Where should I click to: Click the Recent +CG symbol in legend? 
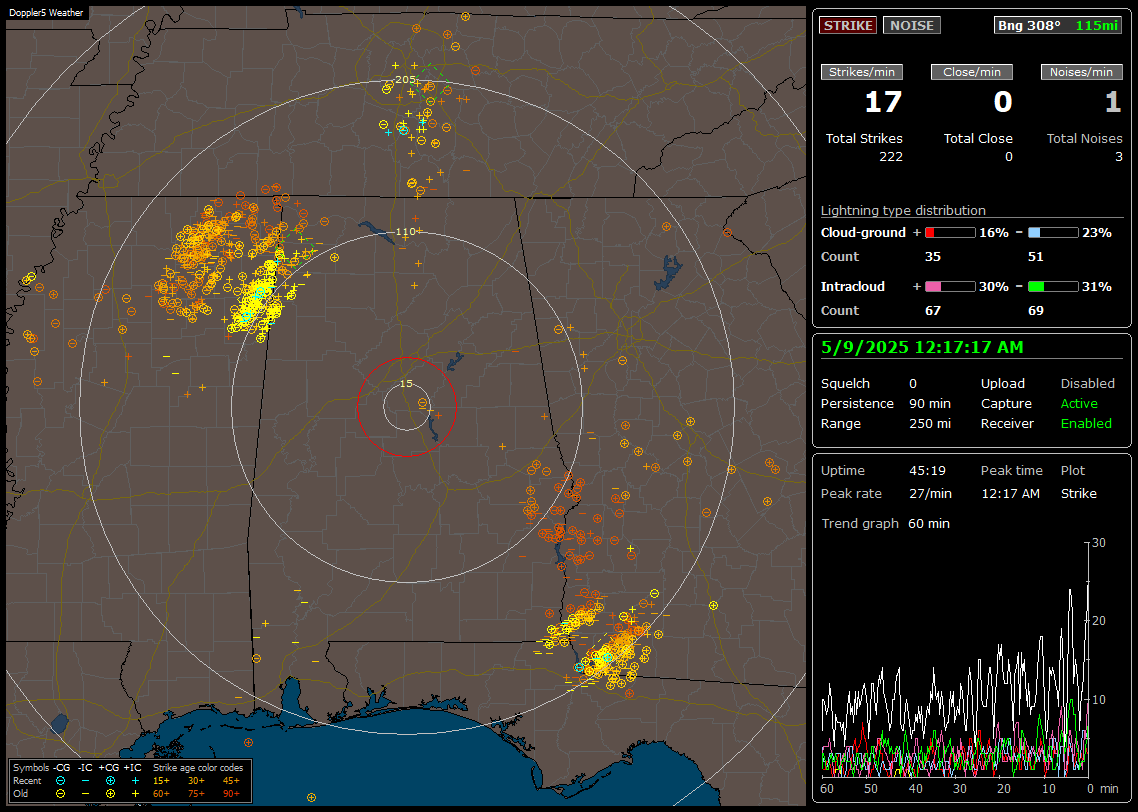pyautogui.click(x=110, y=781)
